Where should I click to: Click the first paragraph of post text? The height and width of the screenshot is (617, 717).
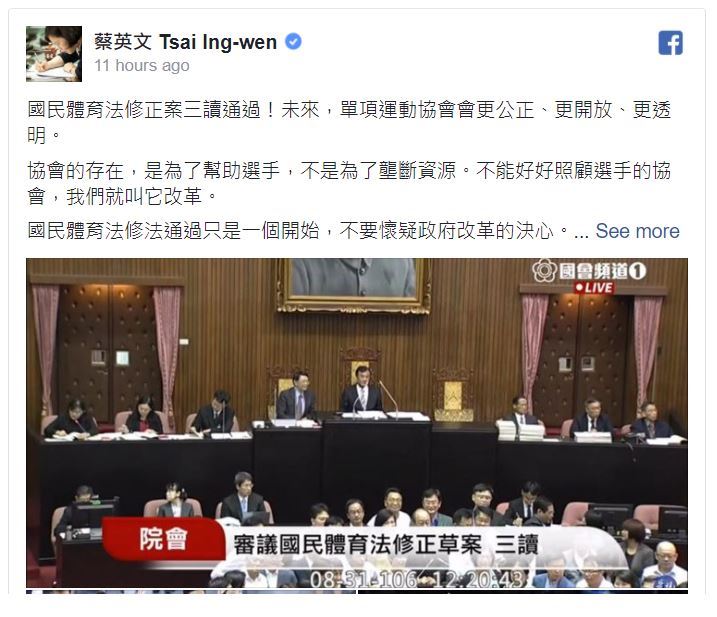(349, 122)
